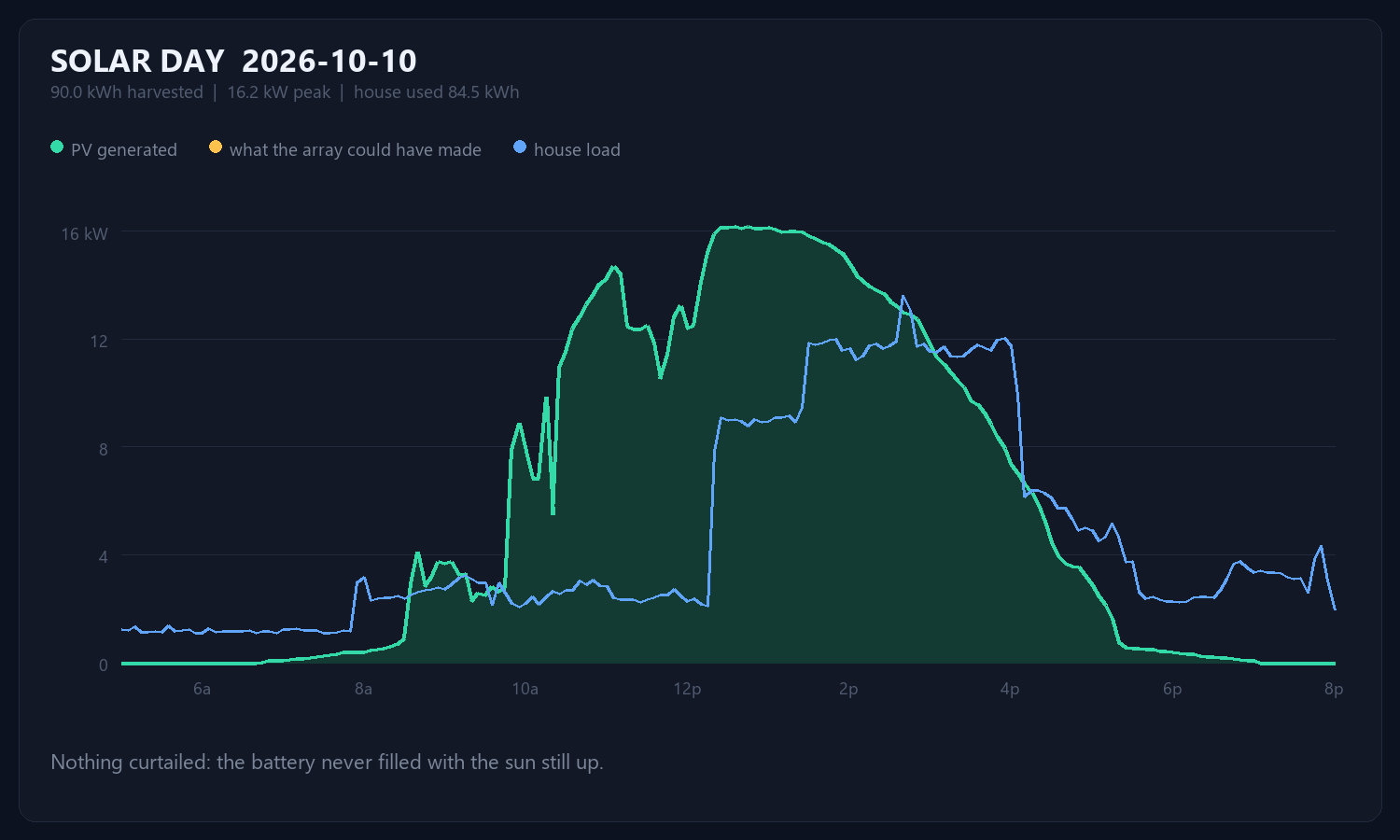This screenshot has width=1400, height=840.
Task: Toggle the 'PV generated' legend label
Action: click(124, 150)
